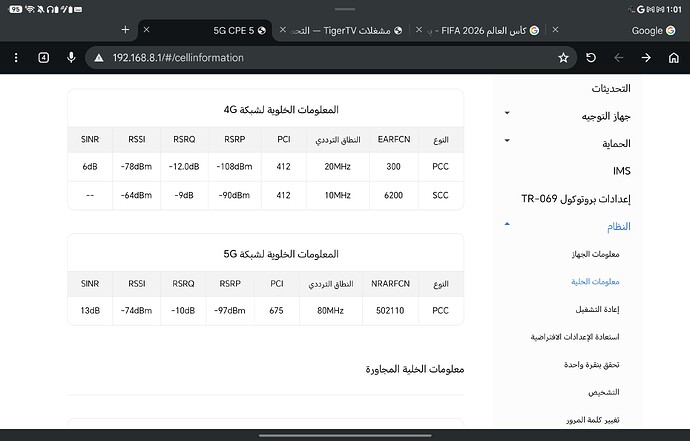Open the IMS settings page
The image size is (690, 441).
pyautogui.click(x=621, y=171)
